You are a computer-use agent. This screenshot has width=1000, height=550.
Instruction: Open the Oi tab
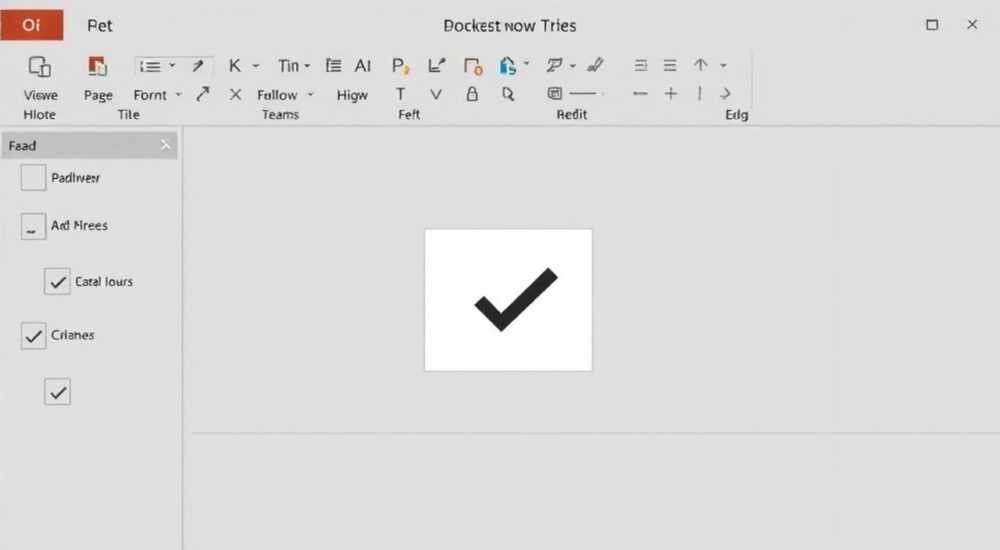(32, 25)
